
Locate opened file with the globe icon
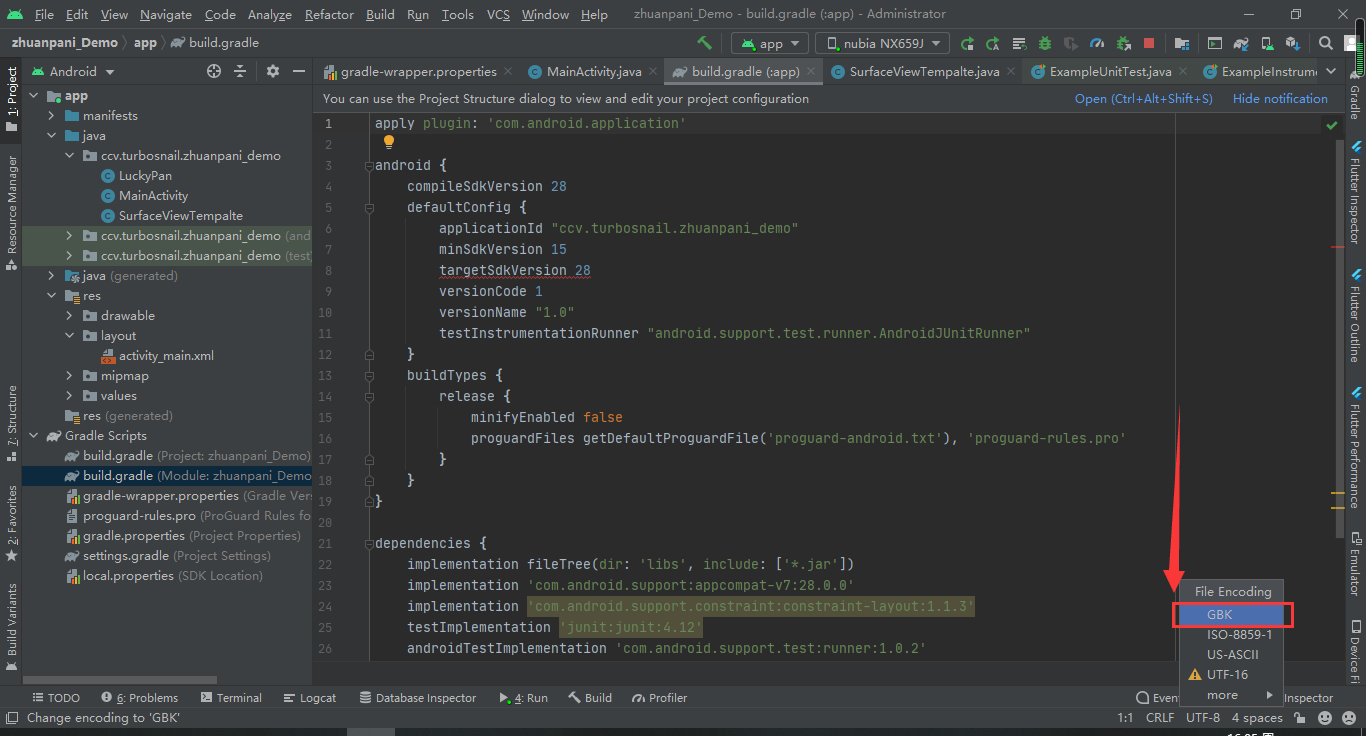214,71
